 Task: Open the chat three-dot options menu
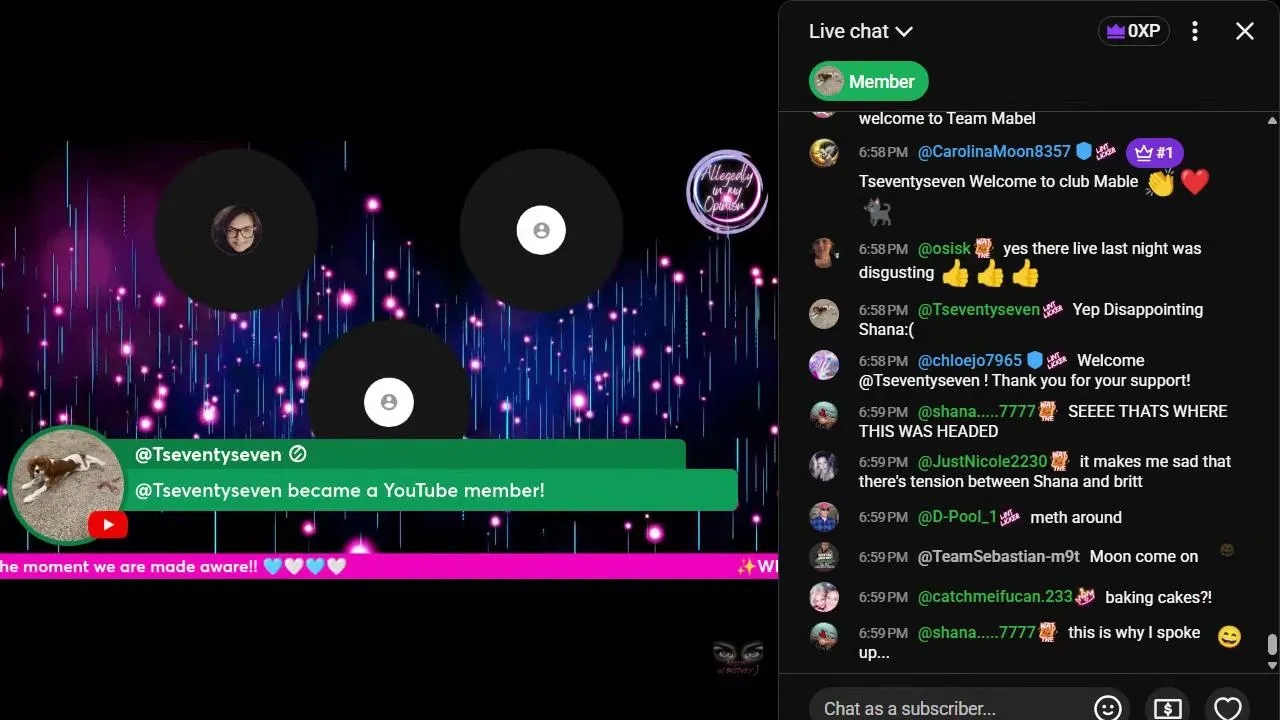(1194, 31)
